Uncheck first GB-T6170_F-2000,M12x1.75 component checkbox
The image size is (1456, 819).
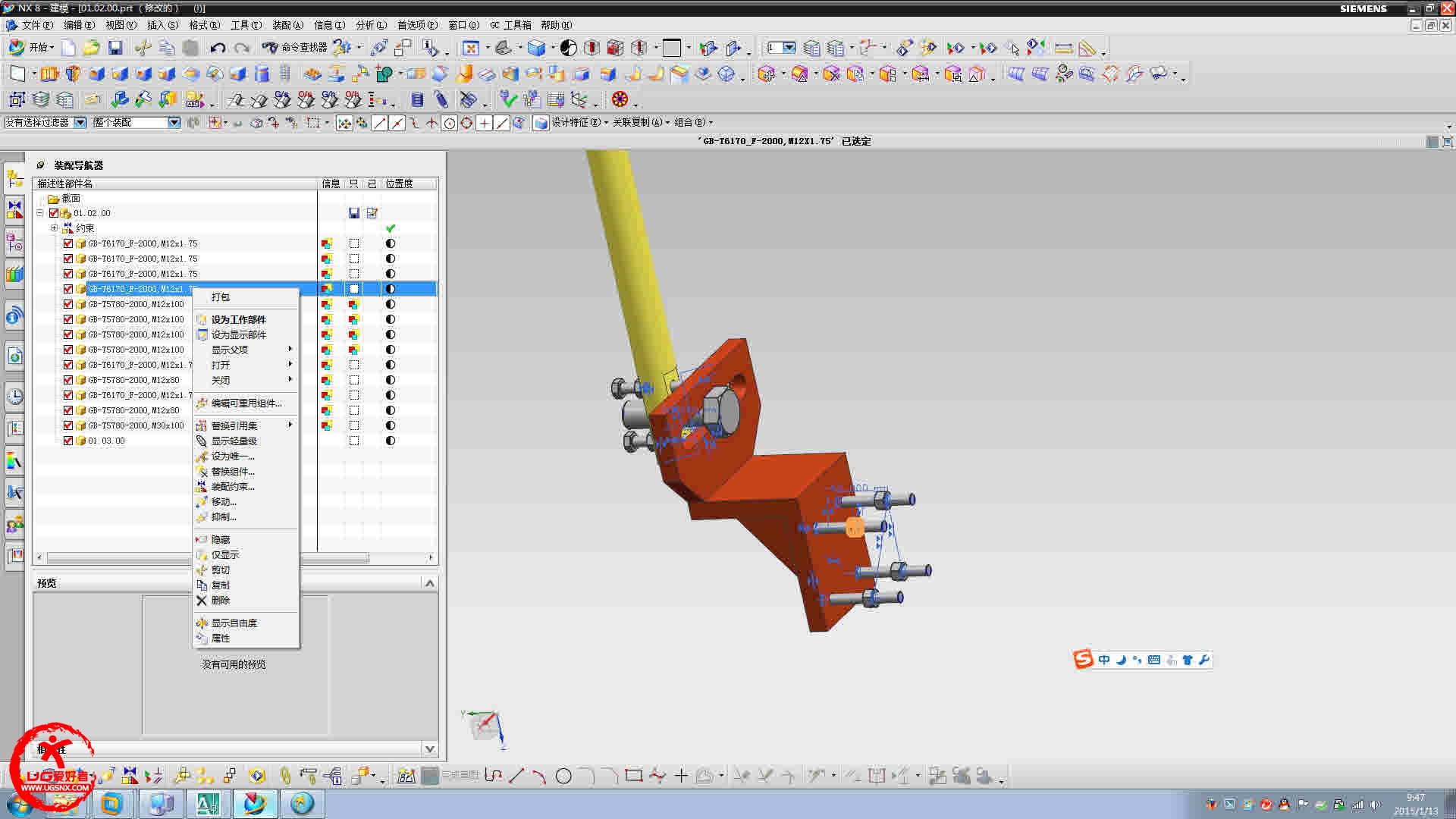tap(68, 243)
